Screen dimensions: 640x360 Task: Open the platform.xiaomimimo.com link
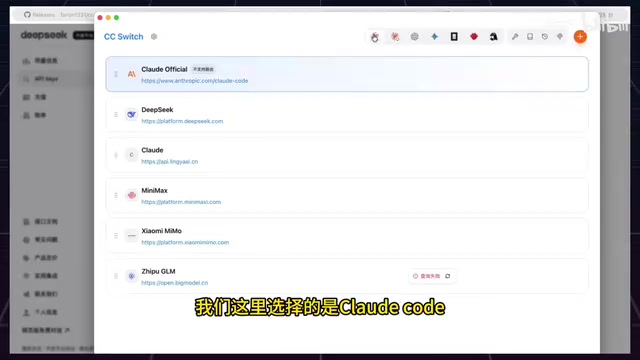(185, 242)
